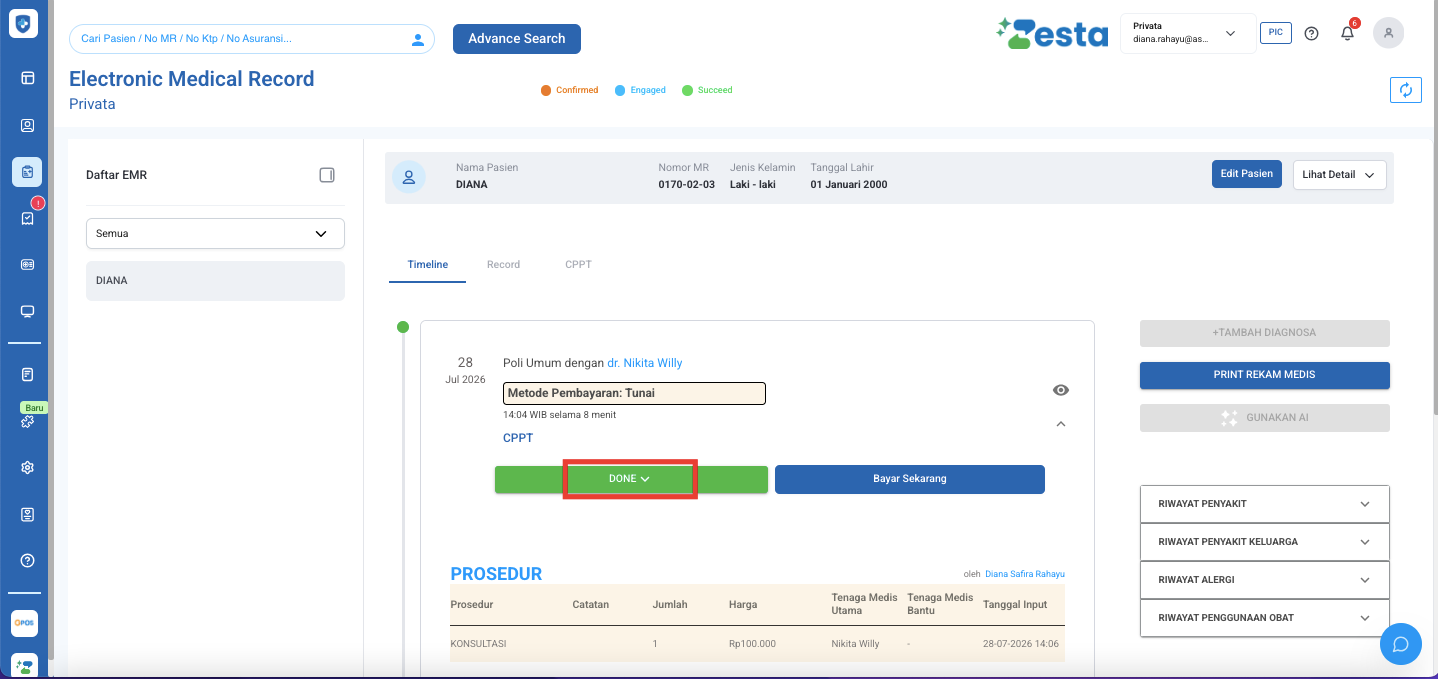Expand the Riwayat Alergi section
1438x679 pixels.
1265,580
